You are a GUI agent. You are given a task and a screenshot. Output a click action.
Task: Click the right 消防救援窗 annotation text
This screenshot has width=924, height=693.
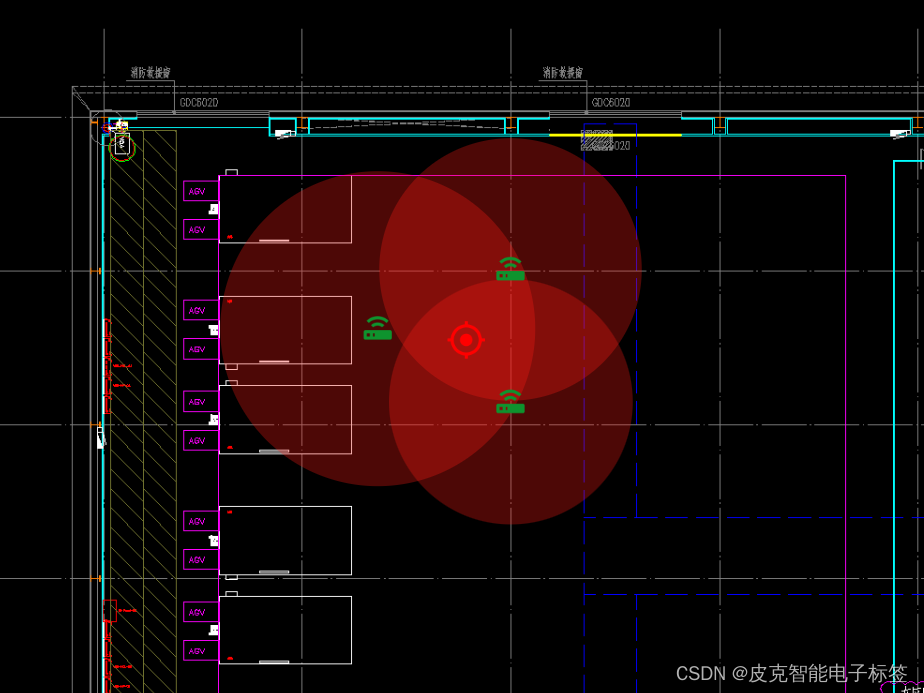tap(563, 72)
